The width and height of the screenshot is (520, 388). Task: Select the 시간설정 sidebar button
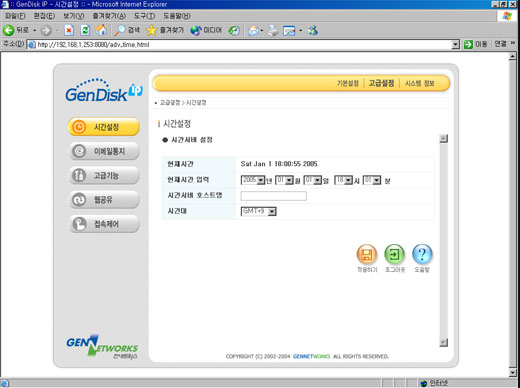click(x=104, y=127)
